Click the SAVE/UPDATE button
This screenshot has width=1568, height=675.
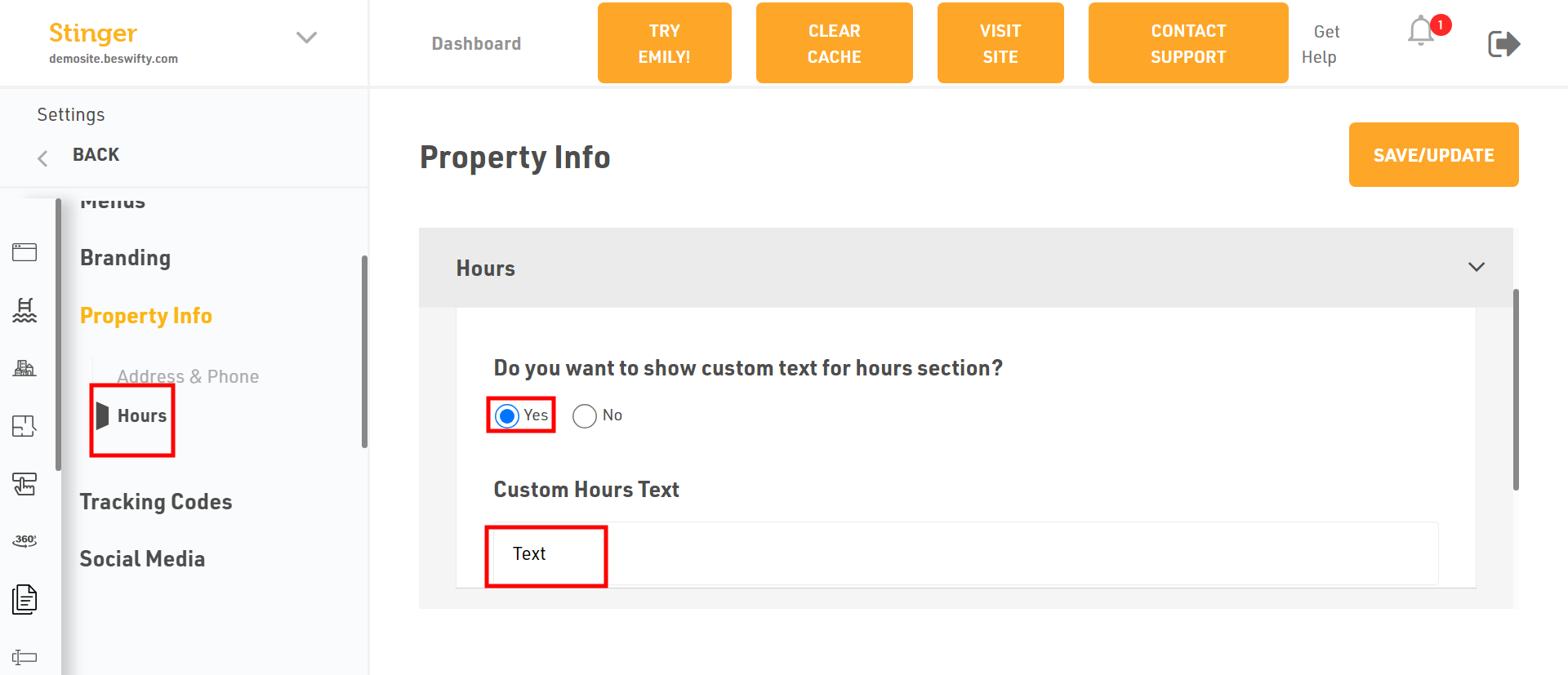1434,155
